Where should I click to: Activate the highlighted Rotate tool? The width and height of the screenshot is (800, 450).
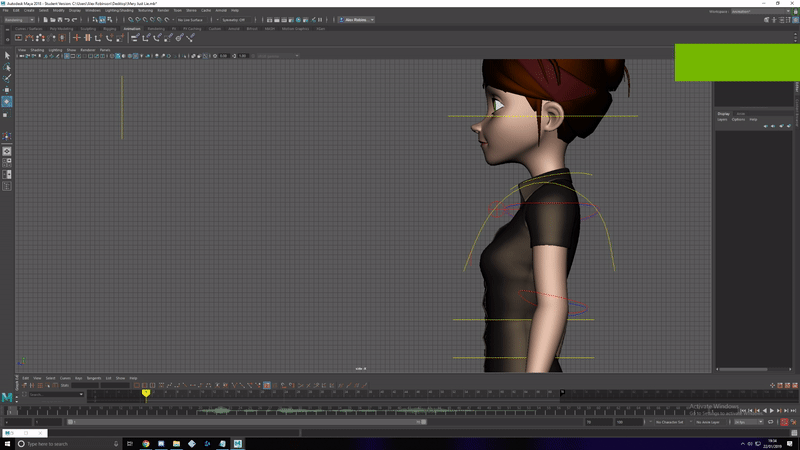(7, 102)
